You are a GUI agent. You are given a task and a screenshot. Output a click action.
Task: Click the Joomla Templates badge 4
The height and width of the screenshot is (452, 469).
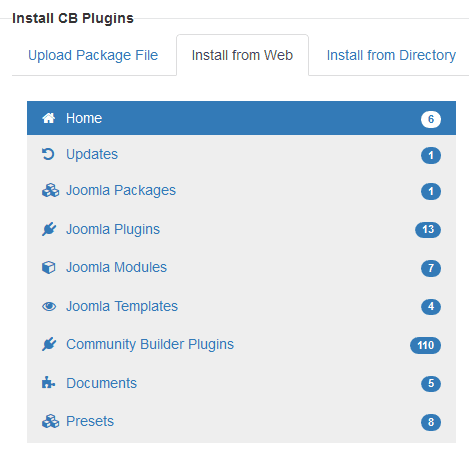coord(431,307)
